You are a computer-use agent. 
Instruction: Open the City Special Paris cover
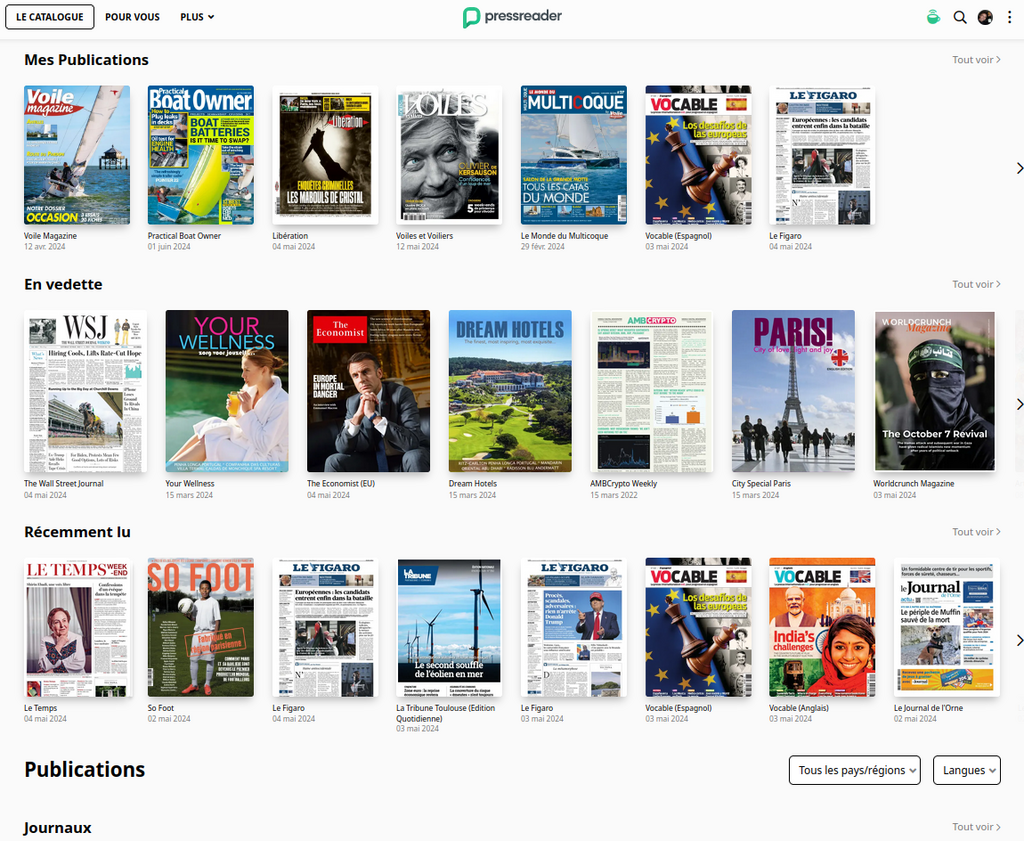click(x=793, y=391)
